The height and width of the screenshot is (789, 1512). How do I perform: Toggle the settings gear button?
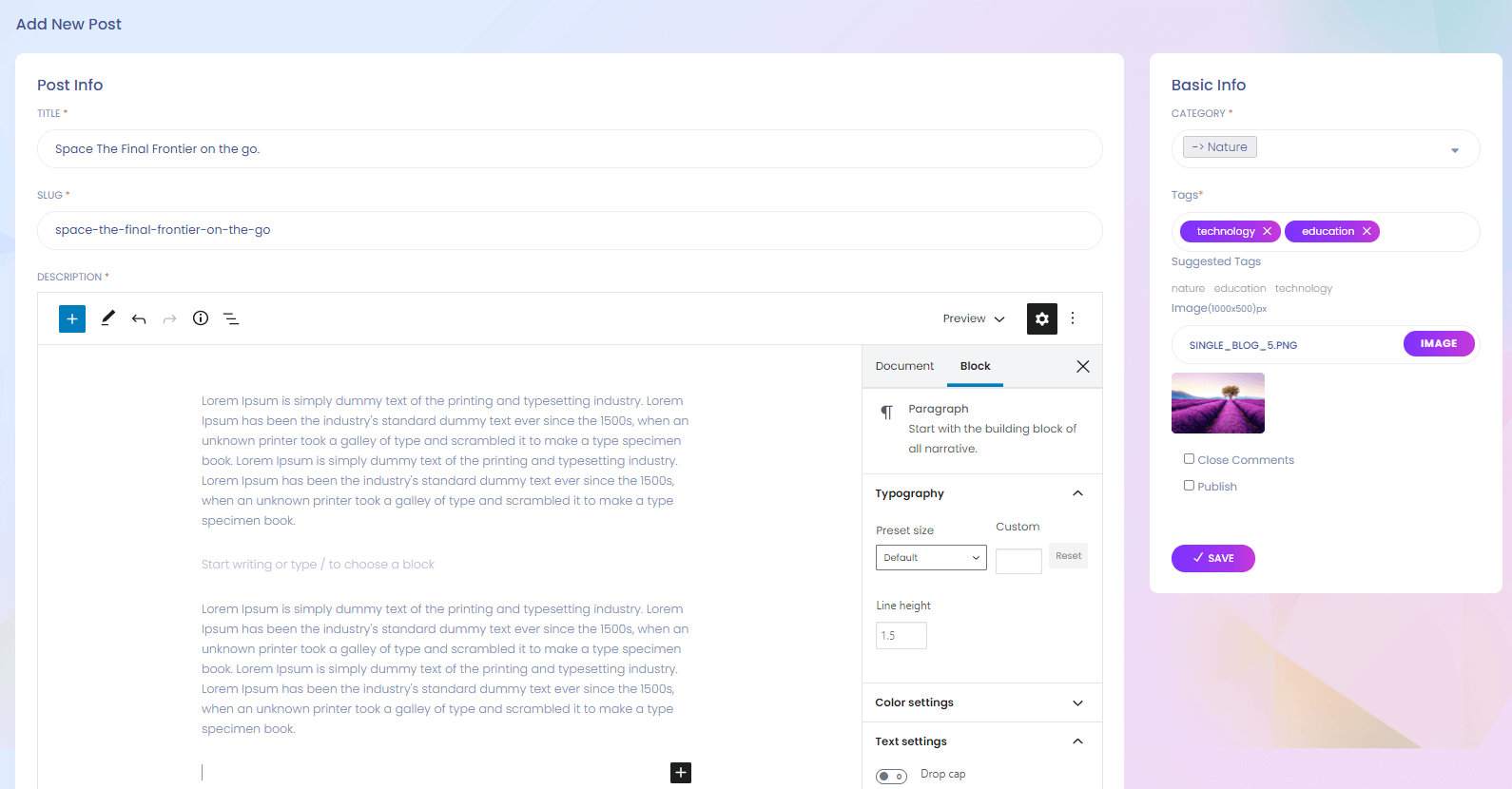pyautogui.click(x=1042, y=318)
